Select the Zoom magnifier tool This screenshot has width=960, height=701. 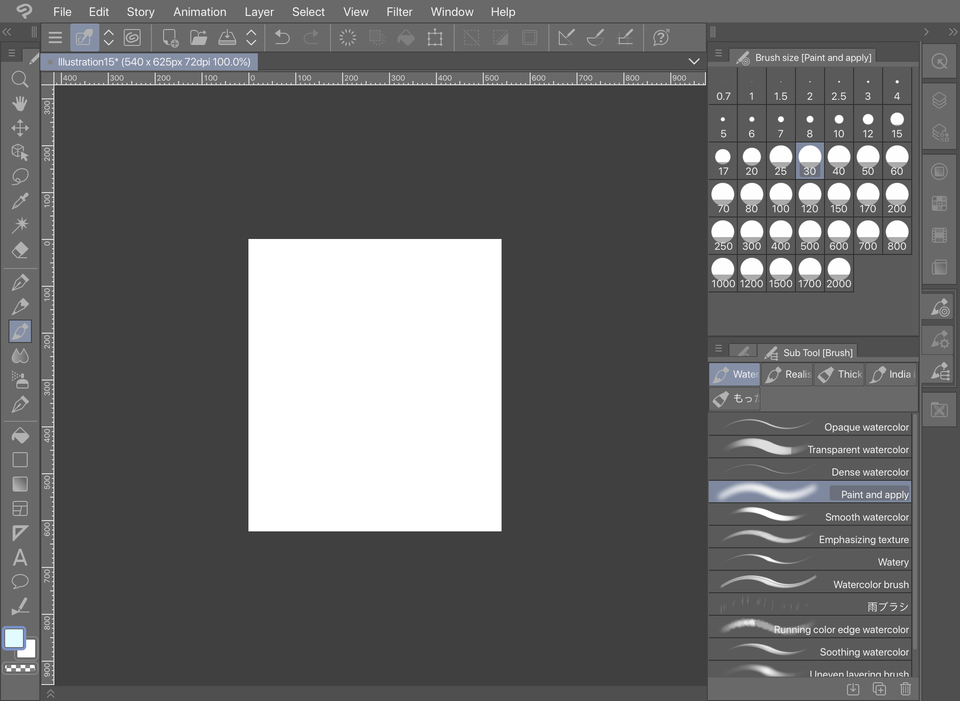point(20,79)
